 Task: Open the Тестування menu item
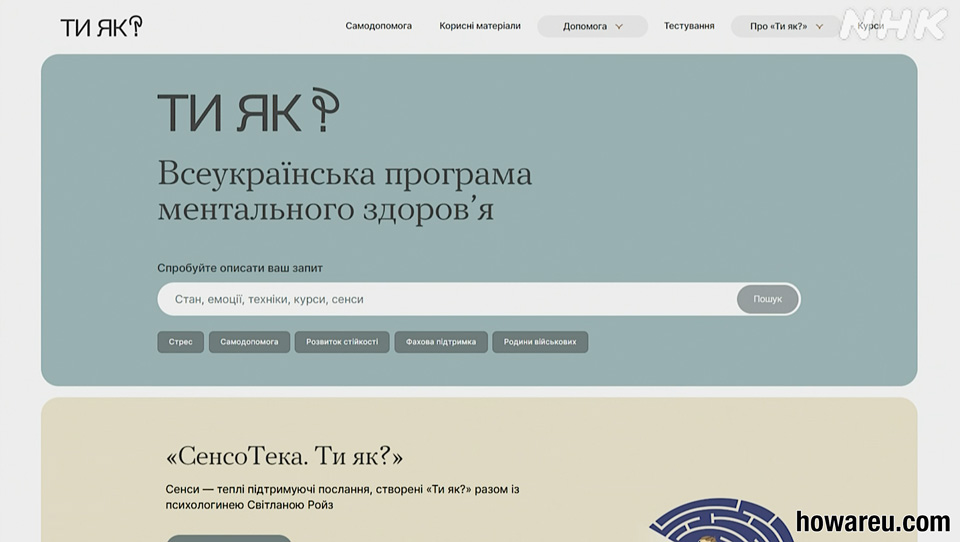coord(689,26)
